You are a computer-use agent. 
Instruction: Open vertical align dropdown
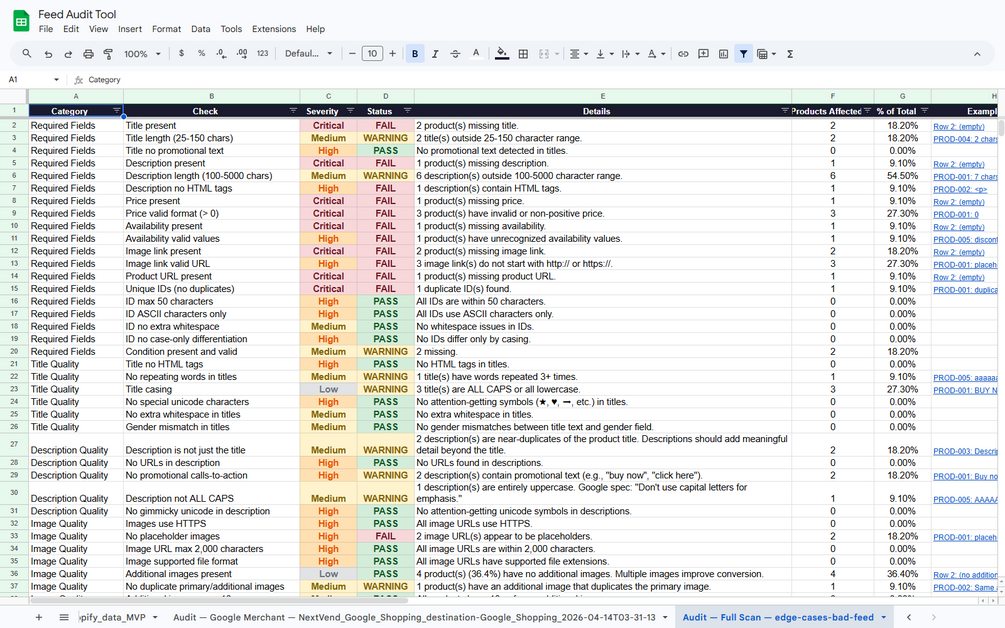pyautogui.click(x=604, y=54)
